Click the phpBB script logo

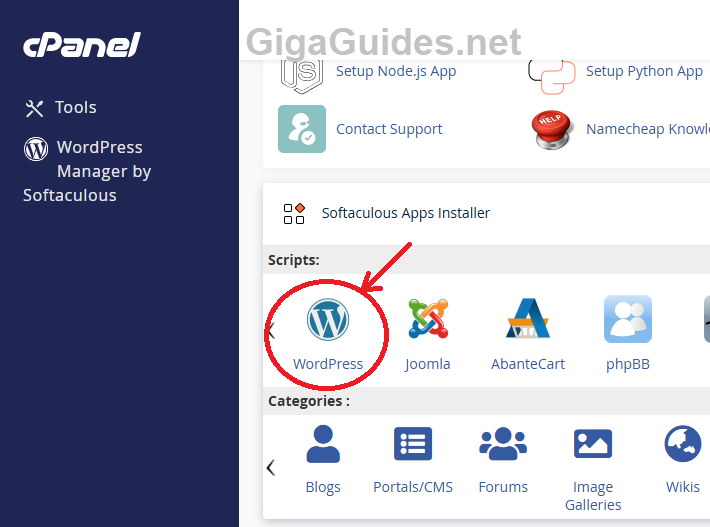(628, 319)
